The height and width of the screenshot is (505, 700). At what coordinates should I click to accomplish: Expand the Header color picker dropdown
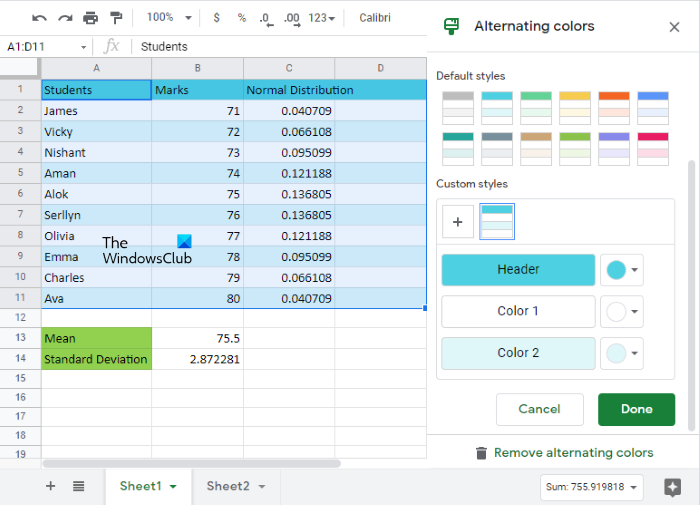point(621,270)
